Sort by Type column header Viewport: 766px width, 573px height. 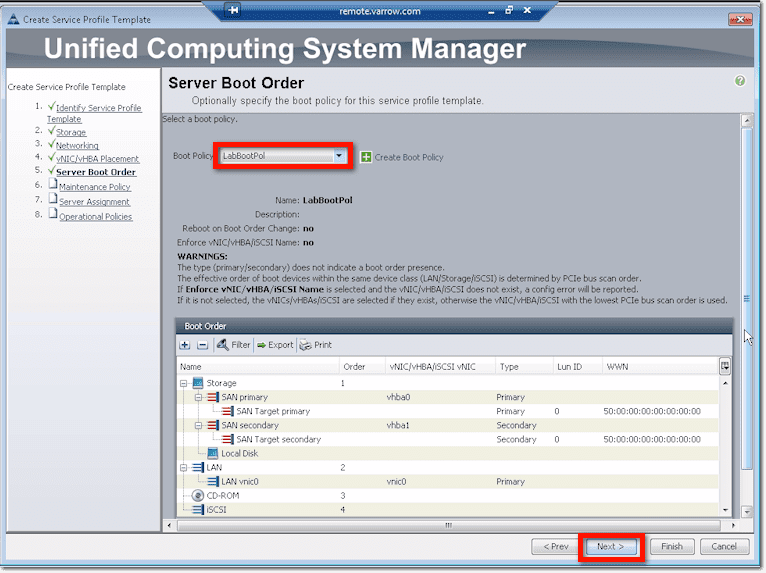[x=524, y=366]
